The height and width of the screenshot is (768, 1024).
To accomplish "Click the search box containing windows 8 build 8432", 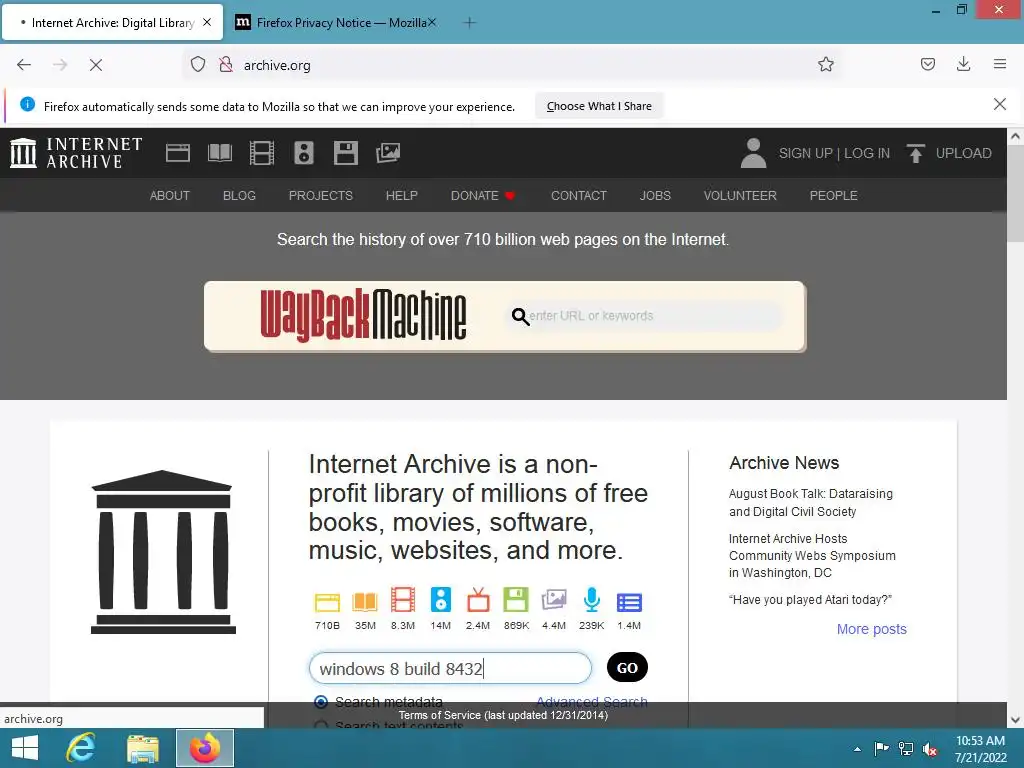I will [450, 668].
